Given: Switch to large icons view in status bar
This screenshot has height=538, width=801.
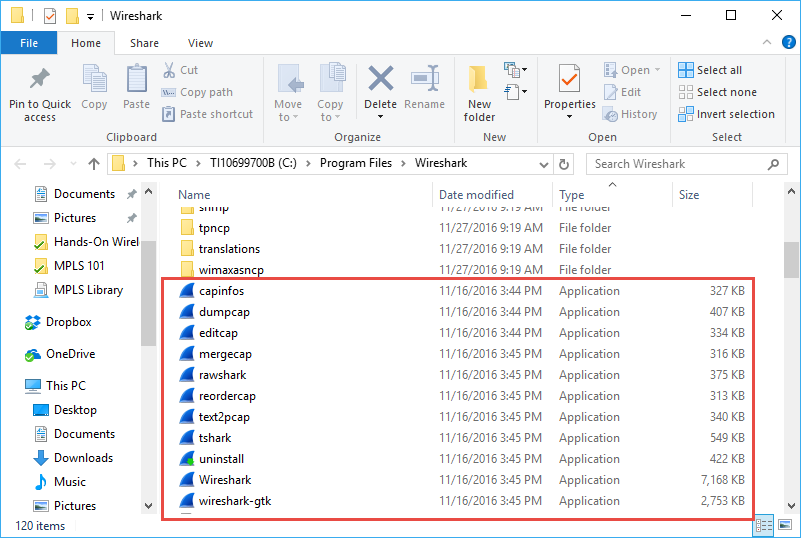Looking at the screenshot, I should click(784, 525).
